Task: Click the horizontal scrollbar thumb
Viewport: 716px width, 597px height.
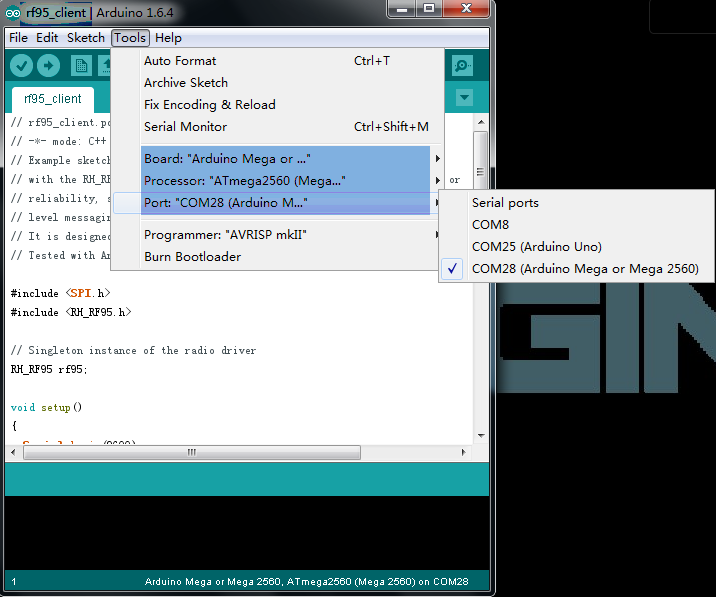Action: pos(192,453)
